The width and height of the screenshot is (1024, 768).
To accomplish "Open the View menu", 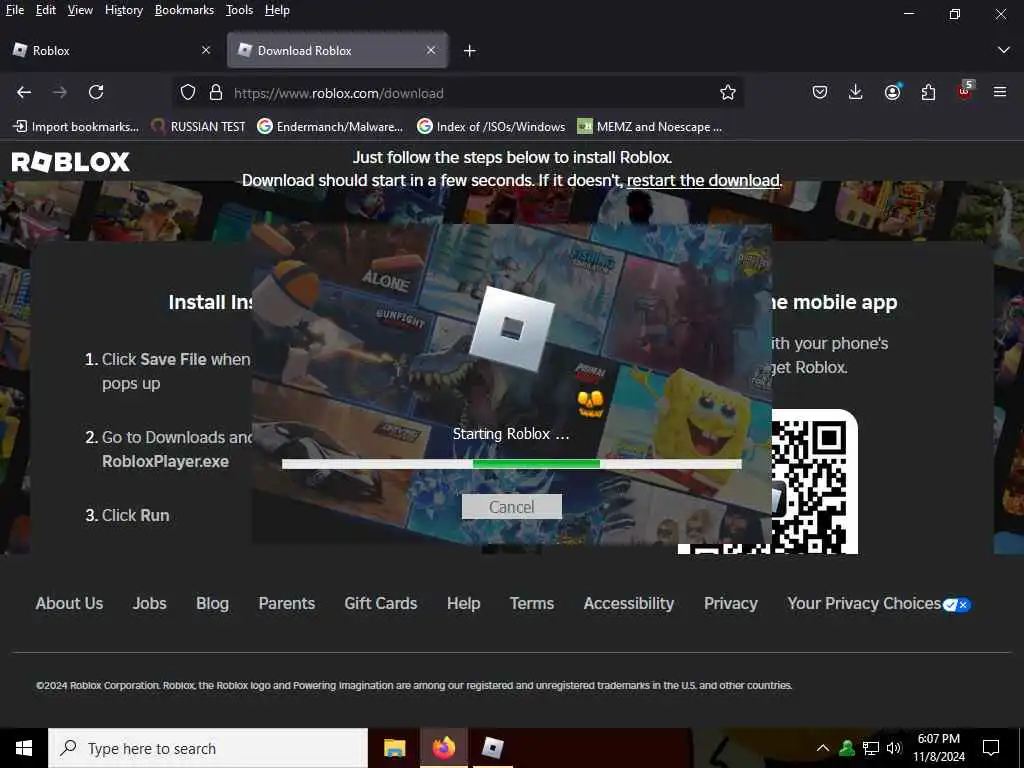I will 80,10.
